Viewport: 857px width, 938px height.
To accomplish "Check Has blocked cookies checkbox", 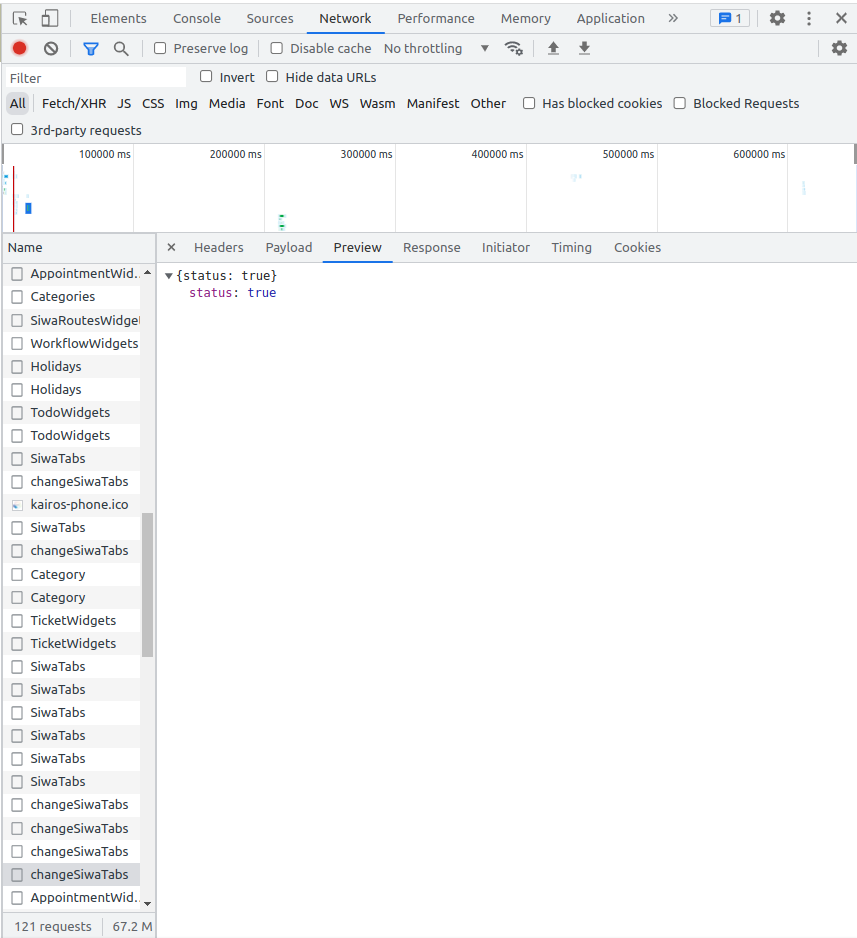I will point(529,103).
